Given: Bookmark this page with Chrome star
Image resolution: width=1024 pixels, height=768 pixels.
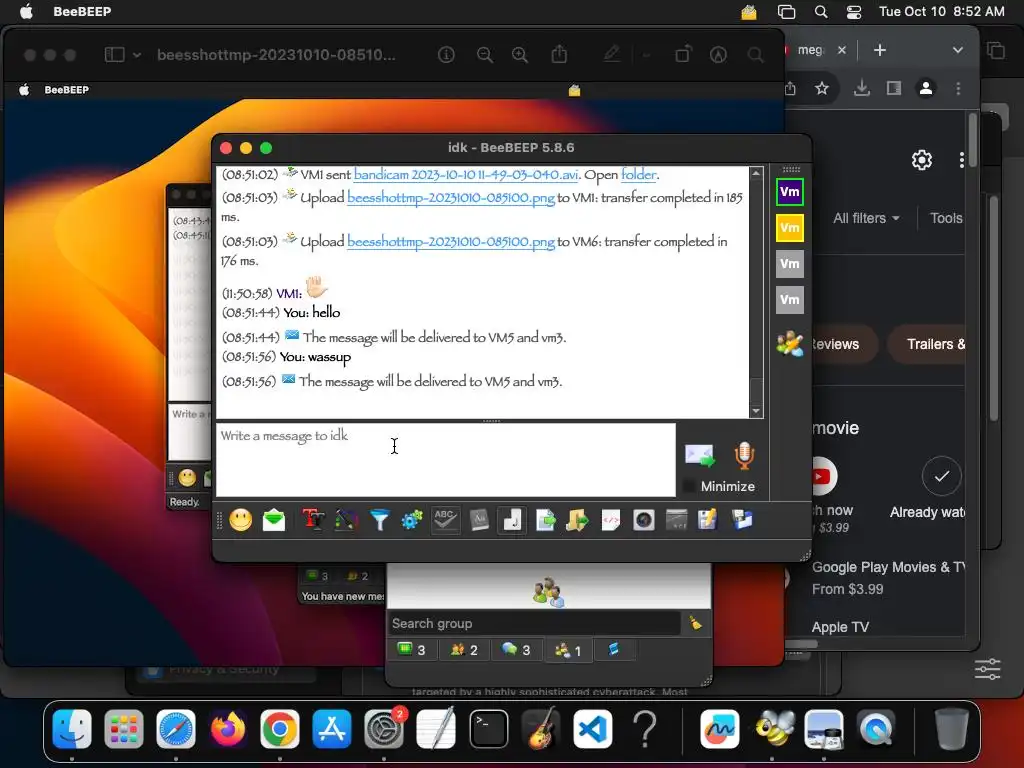Looking at the screenshot, I should click(x=822, y=88).
